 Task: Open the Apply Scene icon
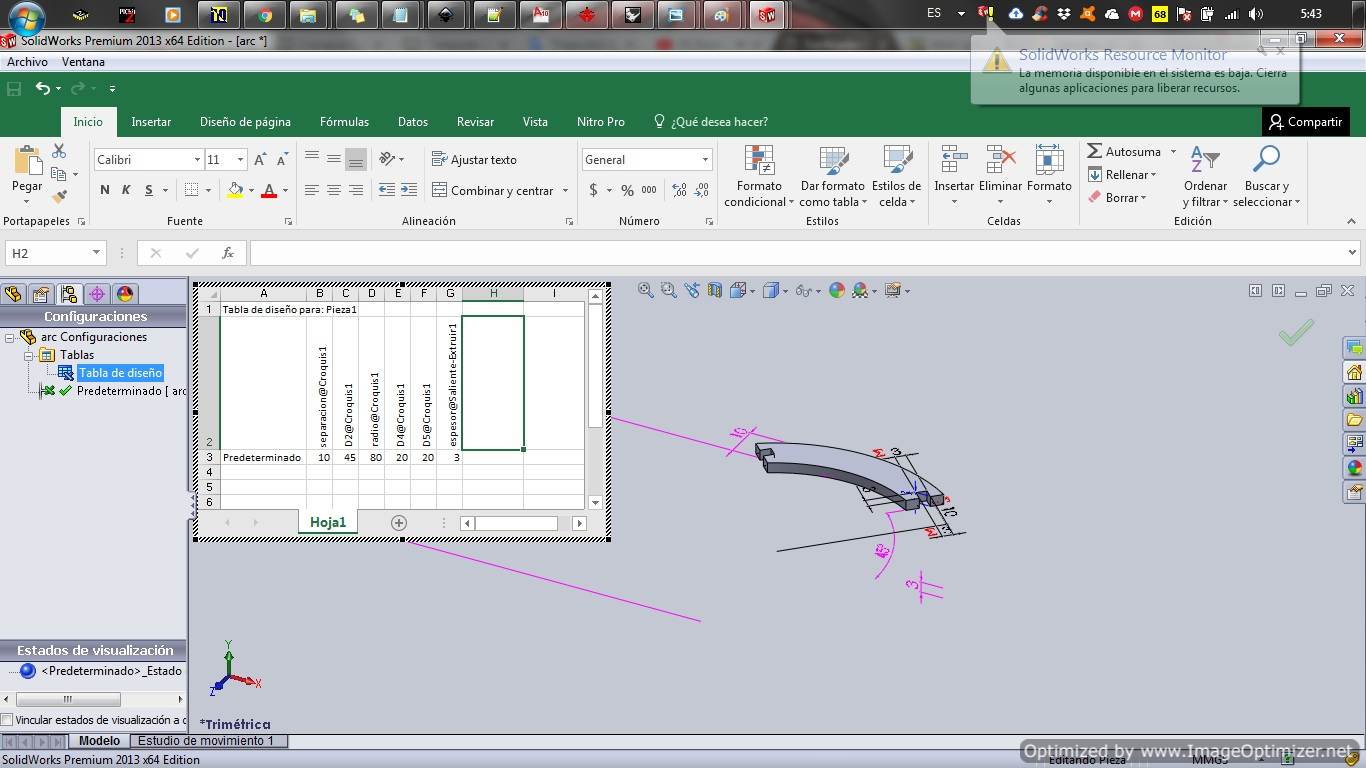[860, 290]
